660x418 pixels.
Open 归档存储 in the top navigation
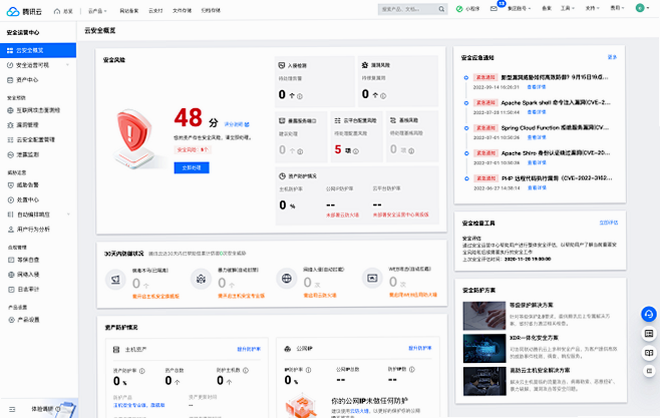tap(210, 11)
